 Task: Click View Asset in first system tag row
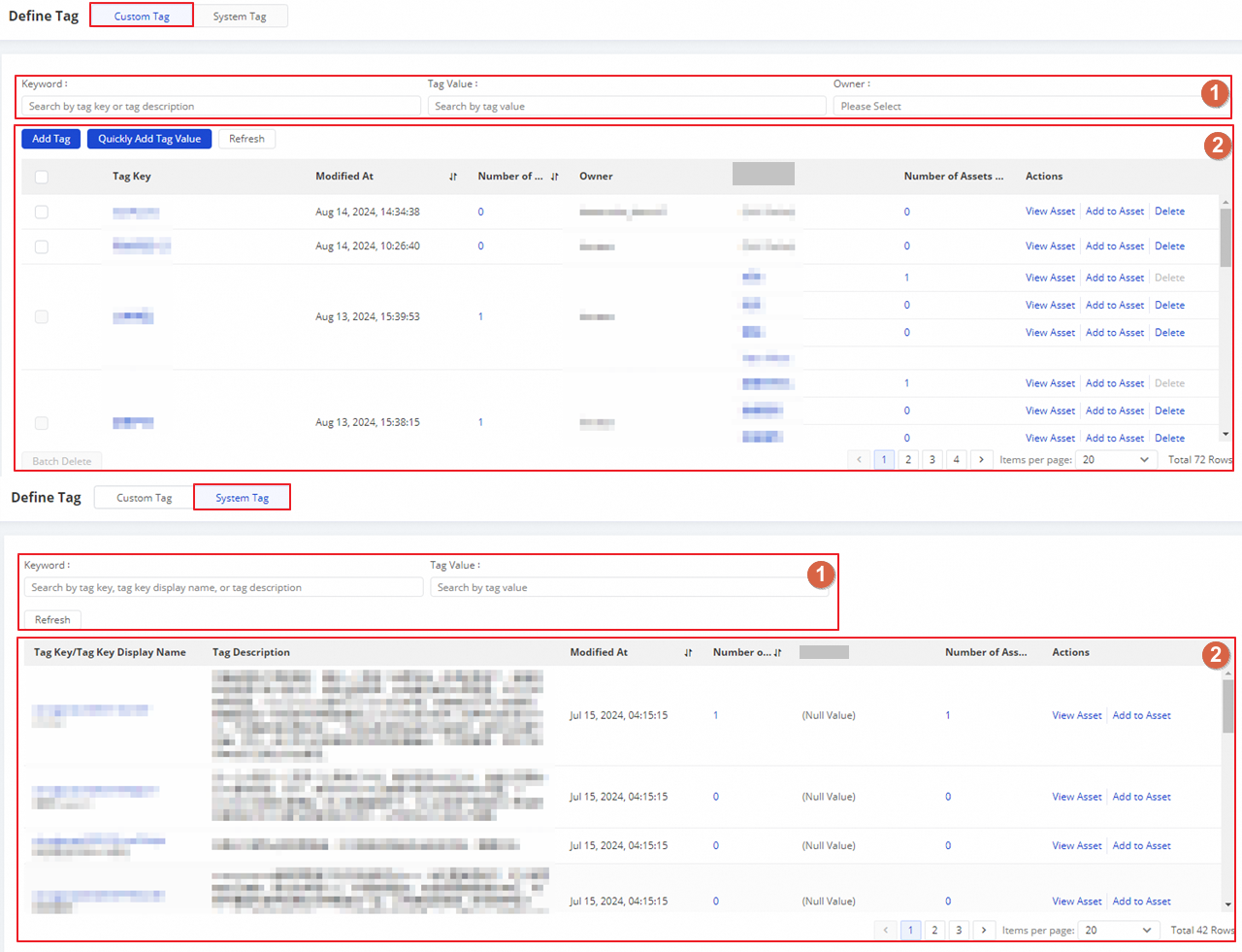tap(1077, 715)
